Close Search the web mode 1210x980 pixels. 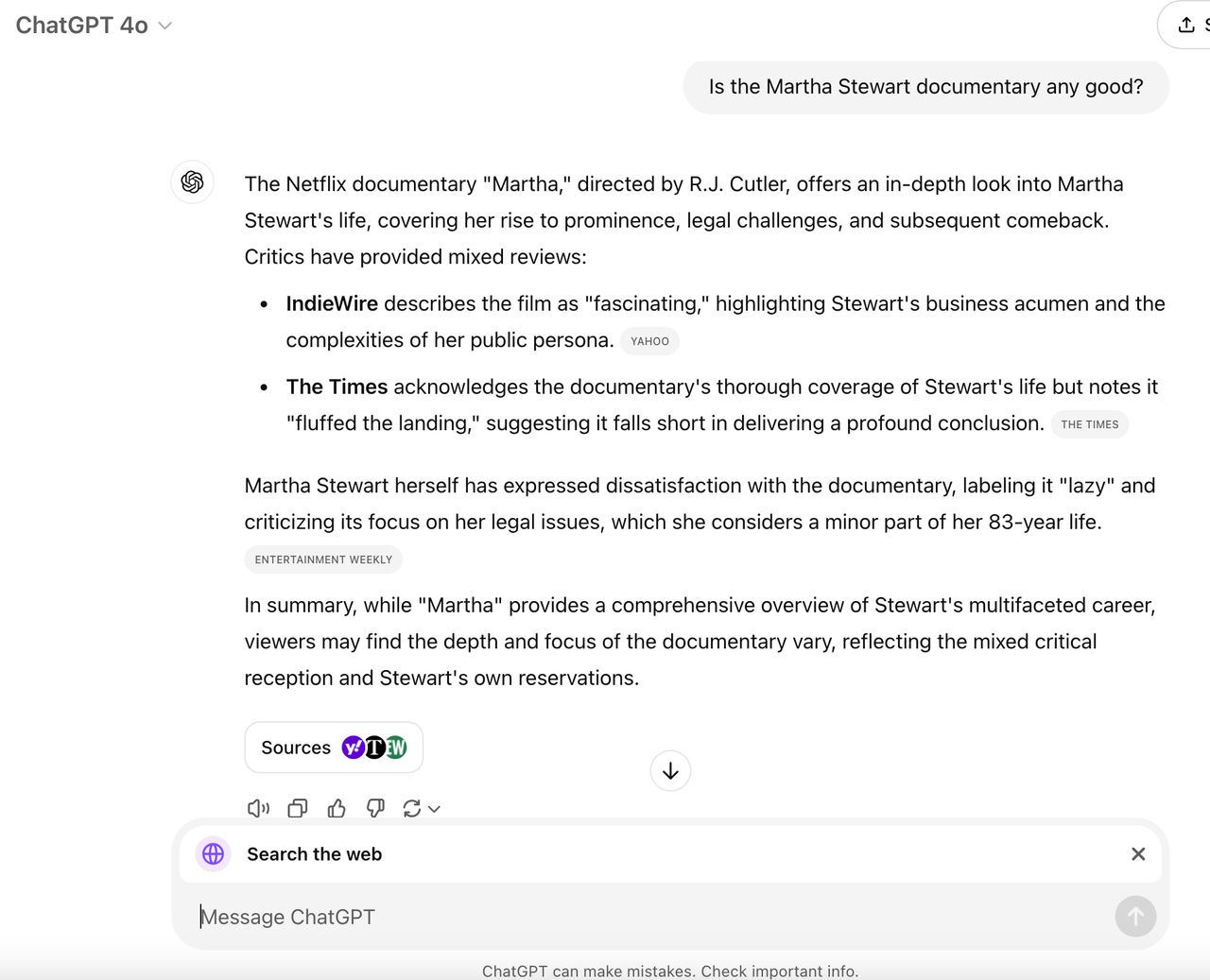pyautogui.click(x=1138, y=854)
